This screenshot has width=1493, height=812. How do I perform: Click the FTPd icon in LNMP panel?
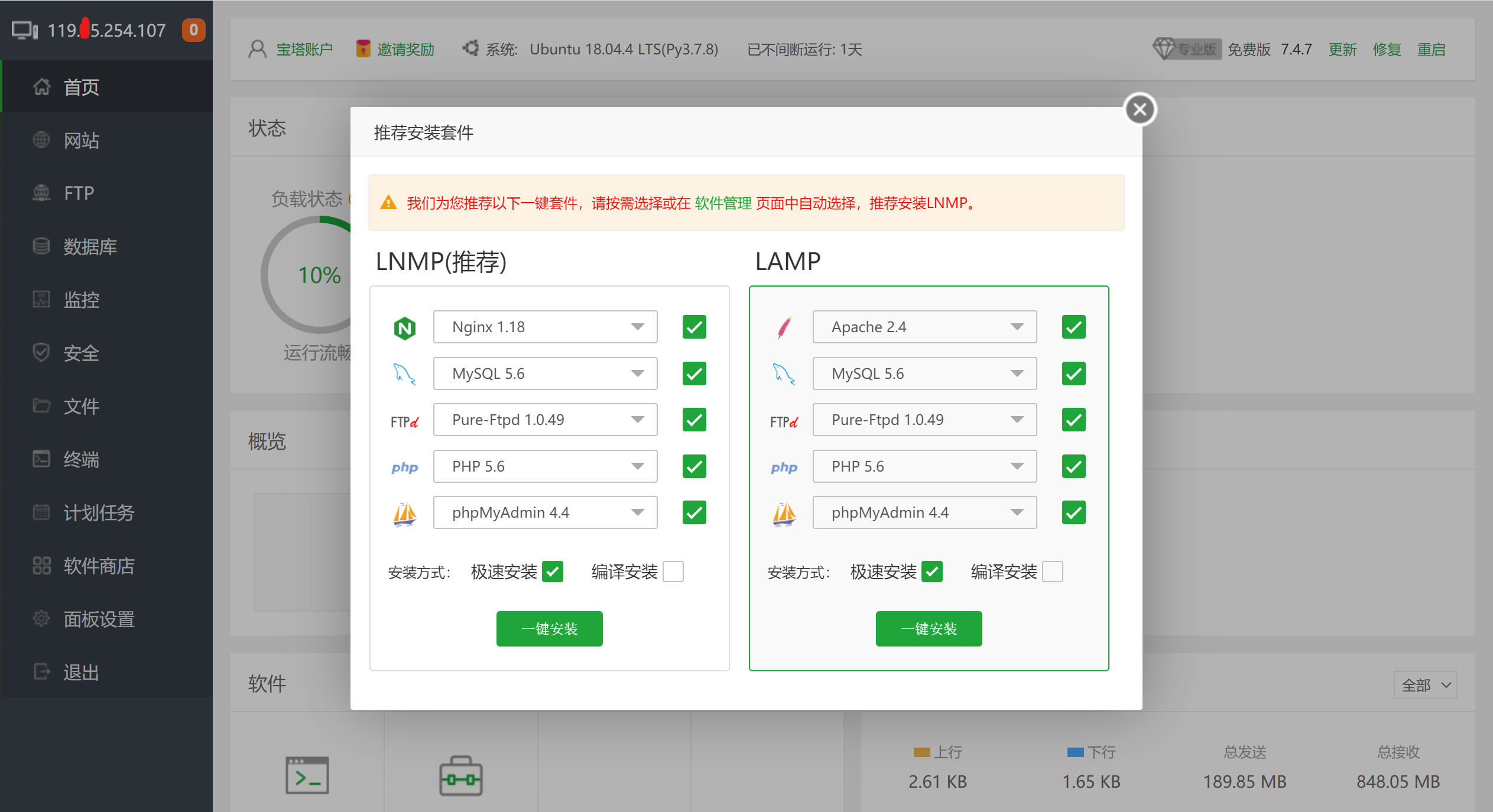coord(405,421)
